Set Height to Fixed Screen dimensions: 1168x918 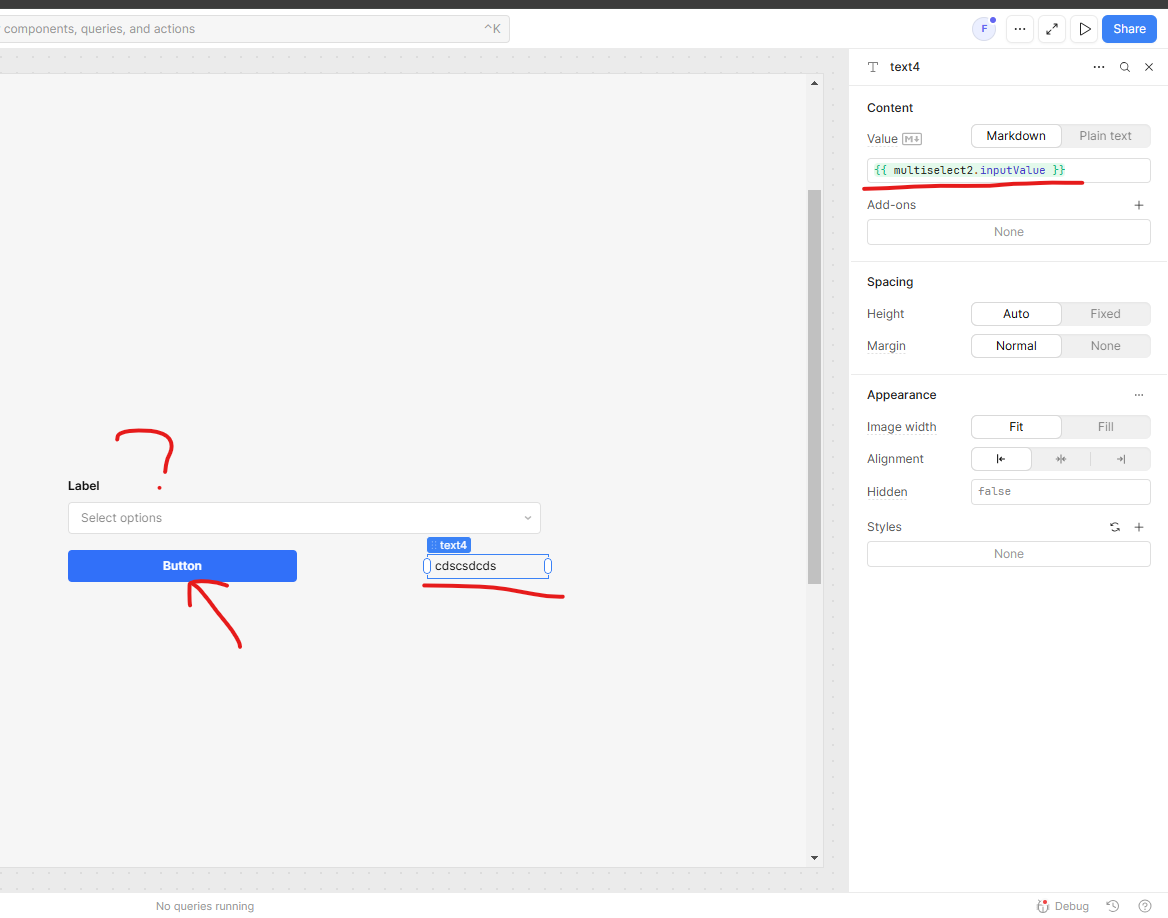click(1105, 314)
